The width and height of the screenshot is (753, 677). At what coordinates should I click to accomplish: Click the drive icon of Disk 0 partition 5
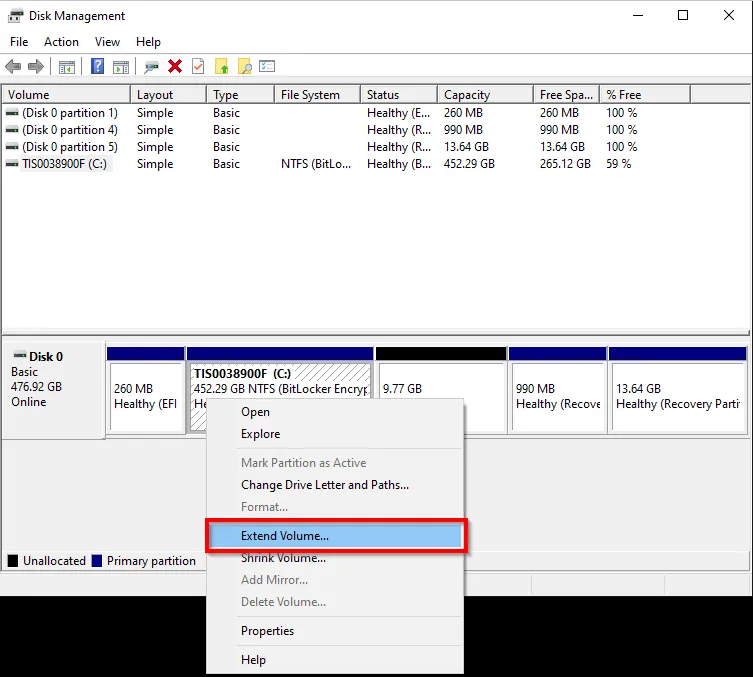click(12, 146)
